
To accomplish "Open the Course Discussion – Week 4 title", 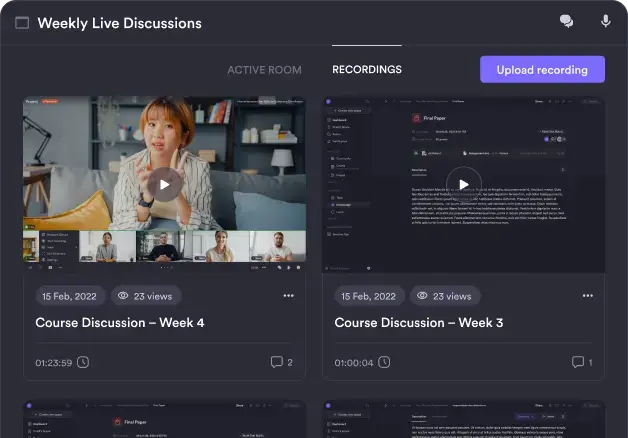I will pos(120,323).
